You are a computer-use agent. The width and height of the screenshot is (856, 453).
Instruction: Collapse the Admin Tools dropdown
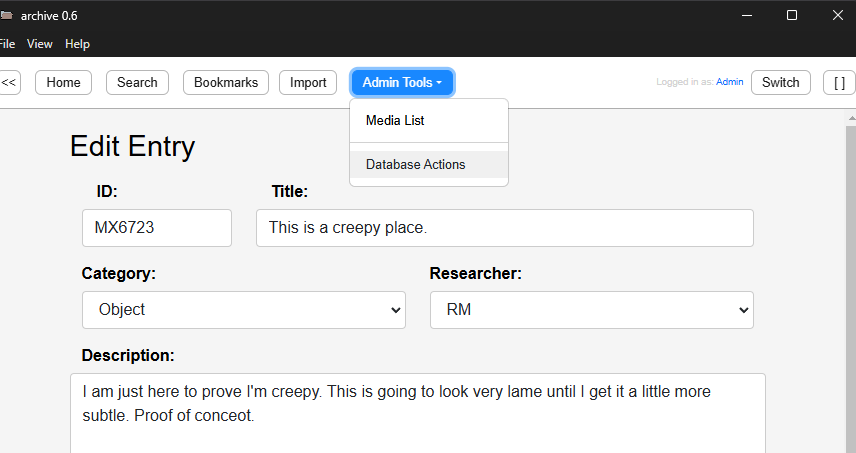click(x=402, y=82)
